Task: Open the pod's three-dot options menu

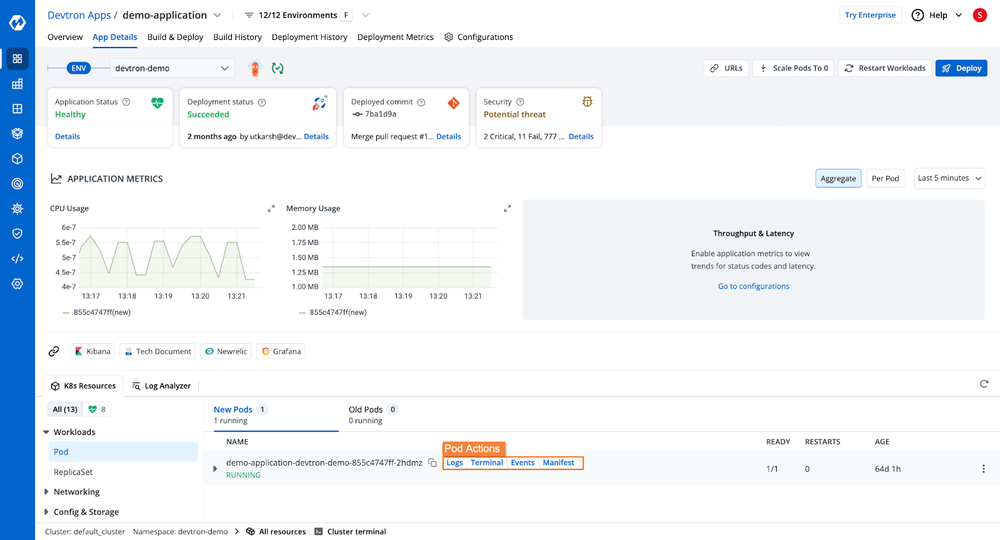Action: point(983,469)
